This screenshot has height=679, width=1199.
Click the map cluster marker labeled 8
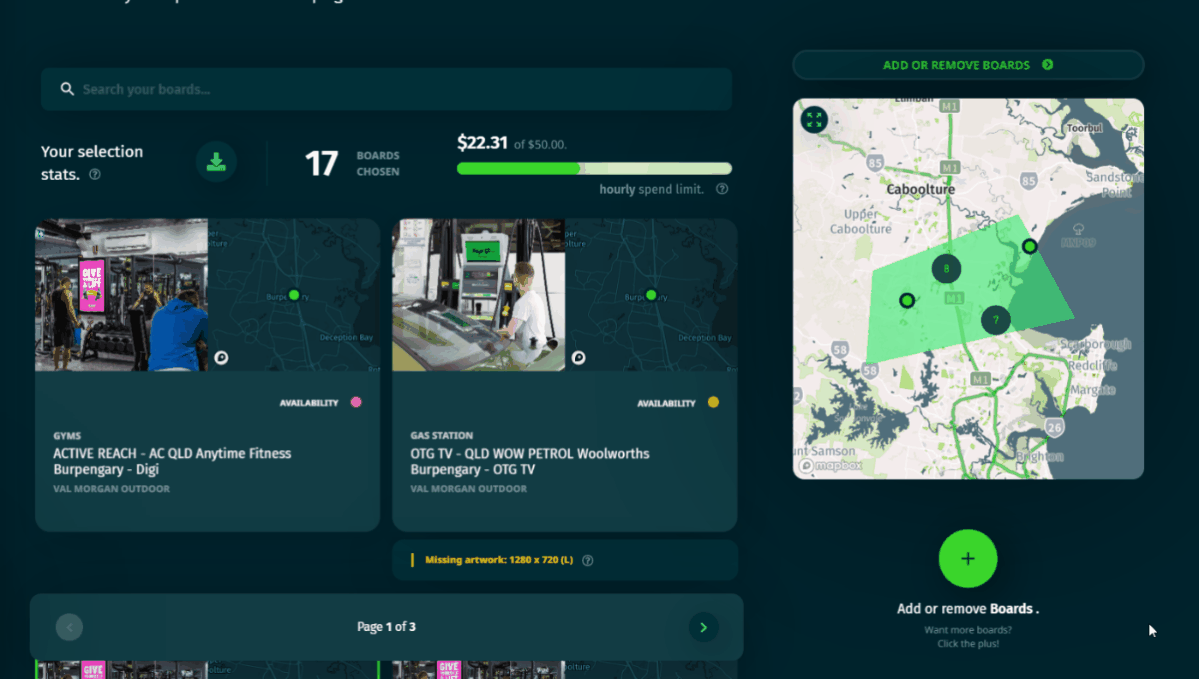point(946,268)
